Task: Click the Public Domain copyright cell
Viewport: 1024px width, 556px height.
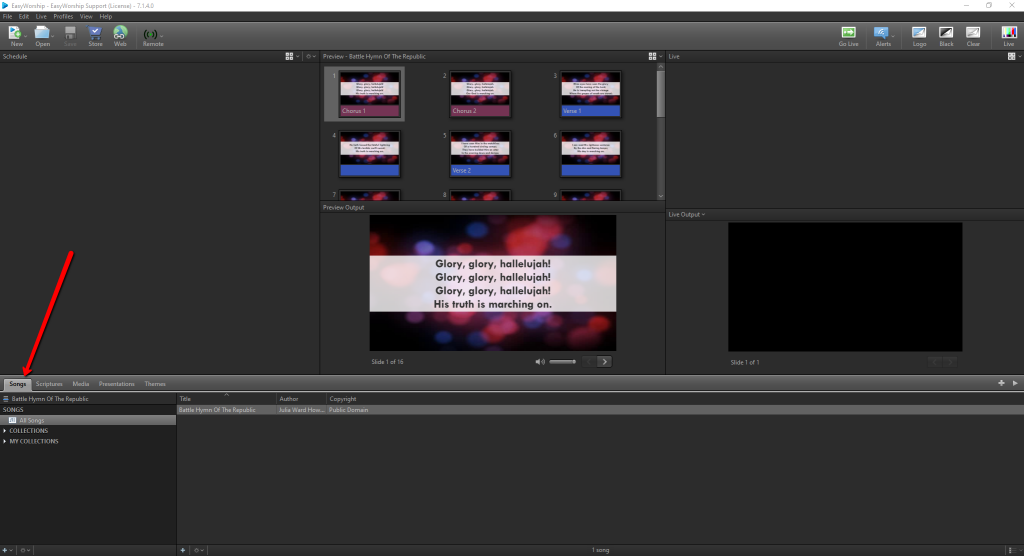Action: tap(349, 410)
